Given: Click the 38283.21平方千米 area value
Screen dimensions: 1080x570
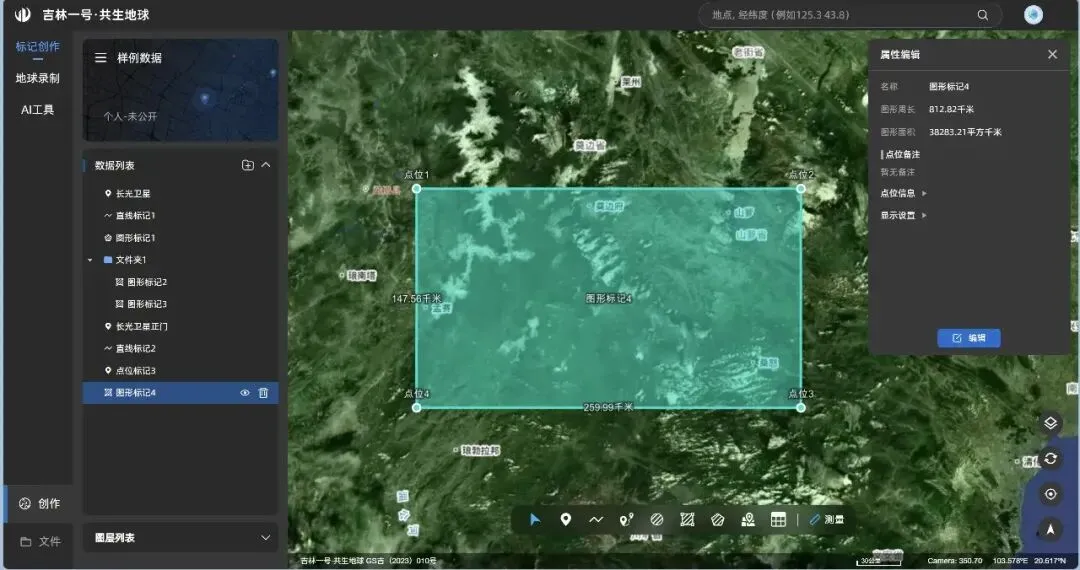Looking at the screenshot, I should click(x=965, y=132).
